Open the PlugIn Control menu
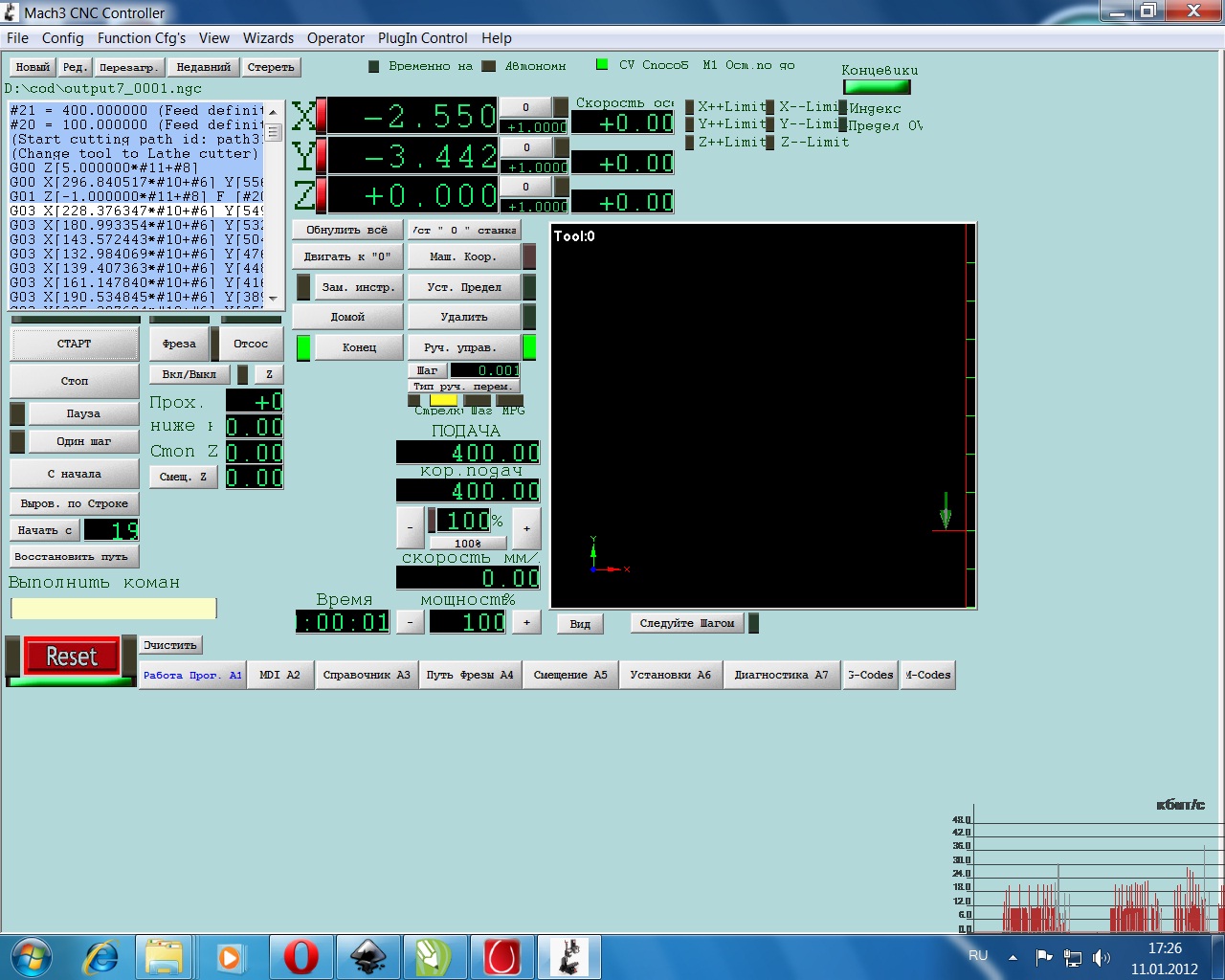 pyautogui.click(x=423, y=38)
